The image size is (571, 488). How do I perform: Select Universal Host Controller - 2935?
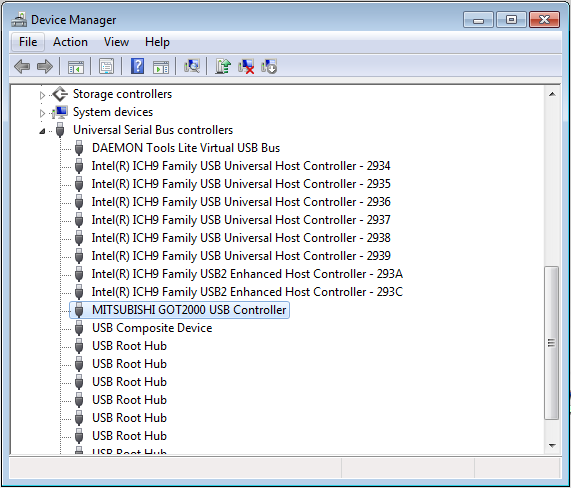tap(241, 184)
